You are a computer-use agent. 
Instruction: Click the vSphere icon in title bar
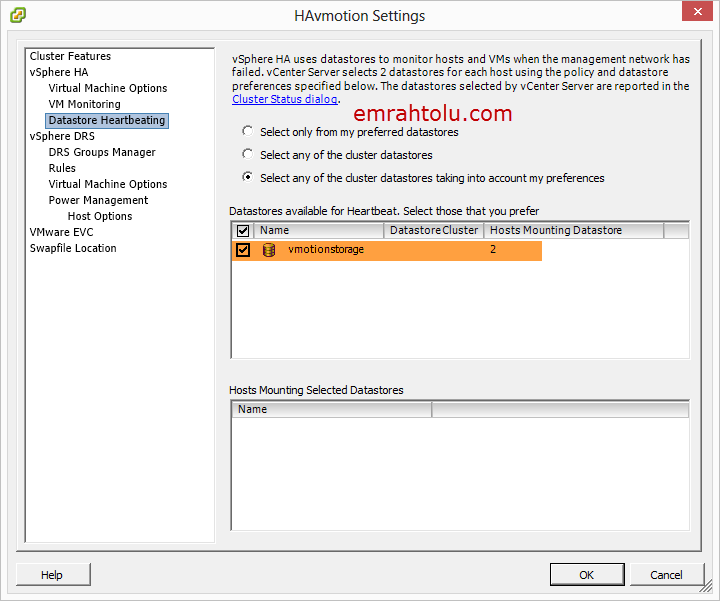coord(18,15)
